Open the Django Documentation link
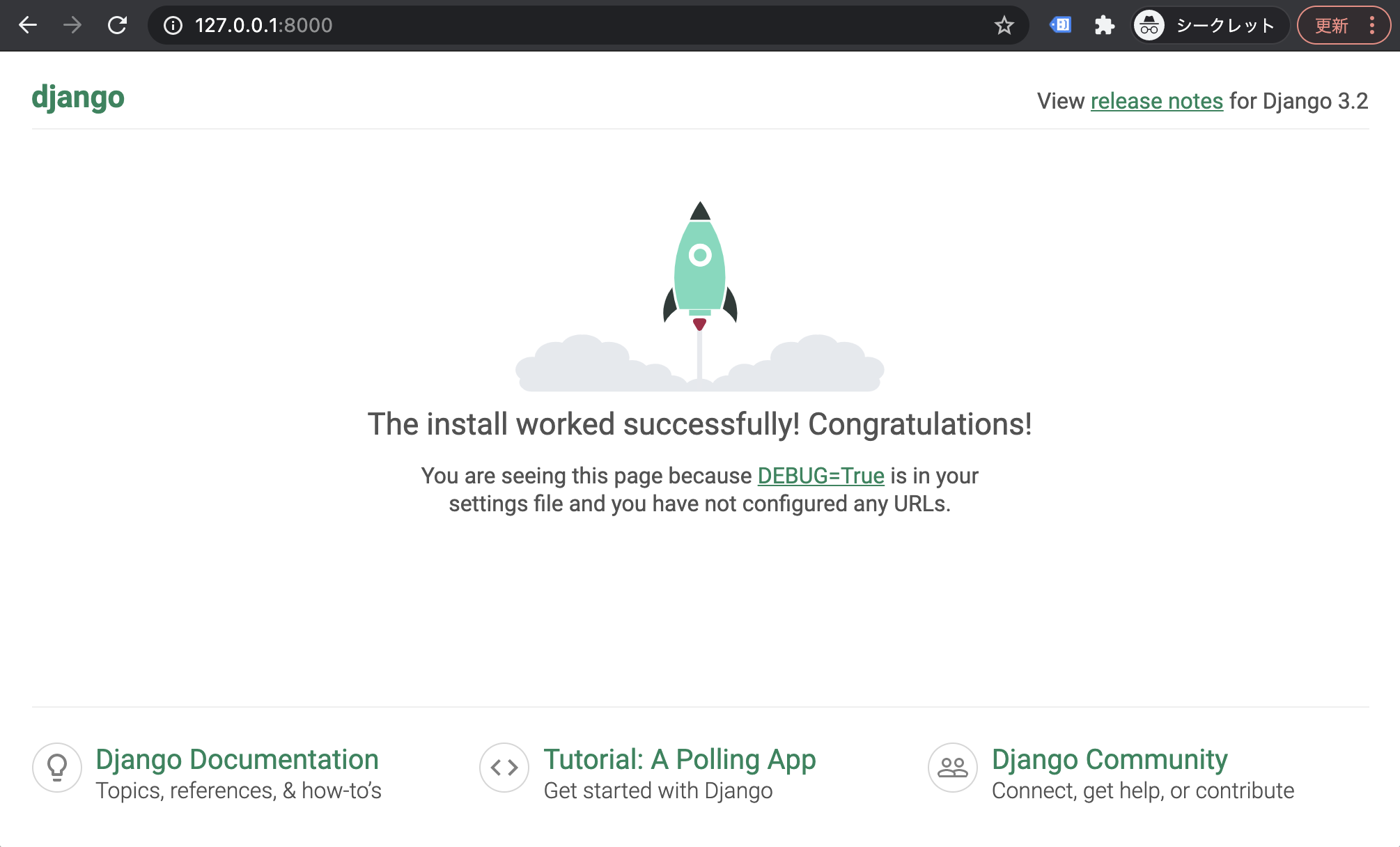Screen dimensions: 1400x847 tap(237, 759)
